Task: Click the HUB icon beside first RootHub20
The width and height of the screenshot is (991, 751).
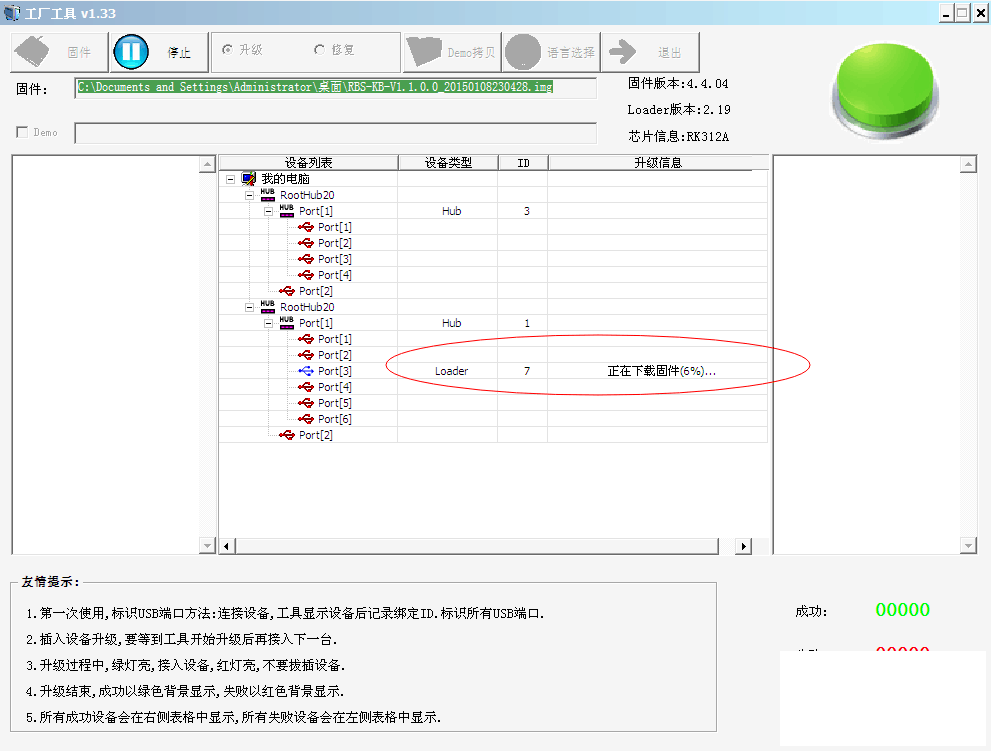Action: [x=266, y=195]
